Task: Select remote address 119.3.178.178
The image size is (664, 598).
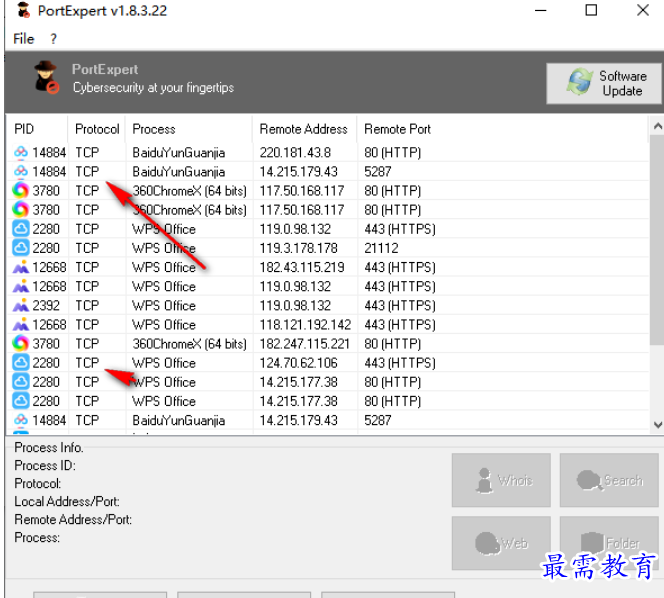Action: [299, 248]
